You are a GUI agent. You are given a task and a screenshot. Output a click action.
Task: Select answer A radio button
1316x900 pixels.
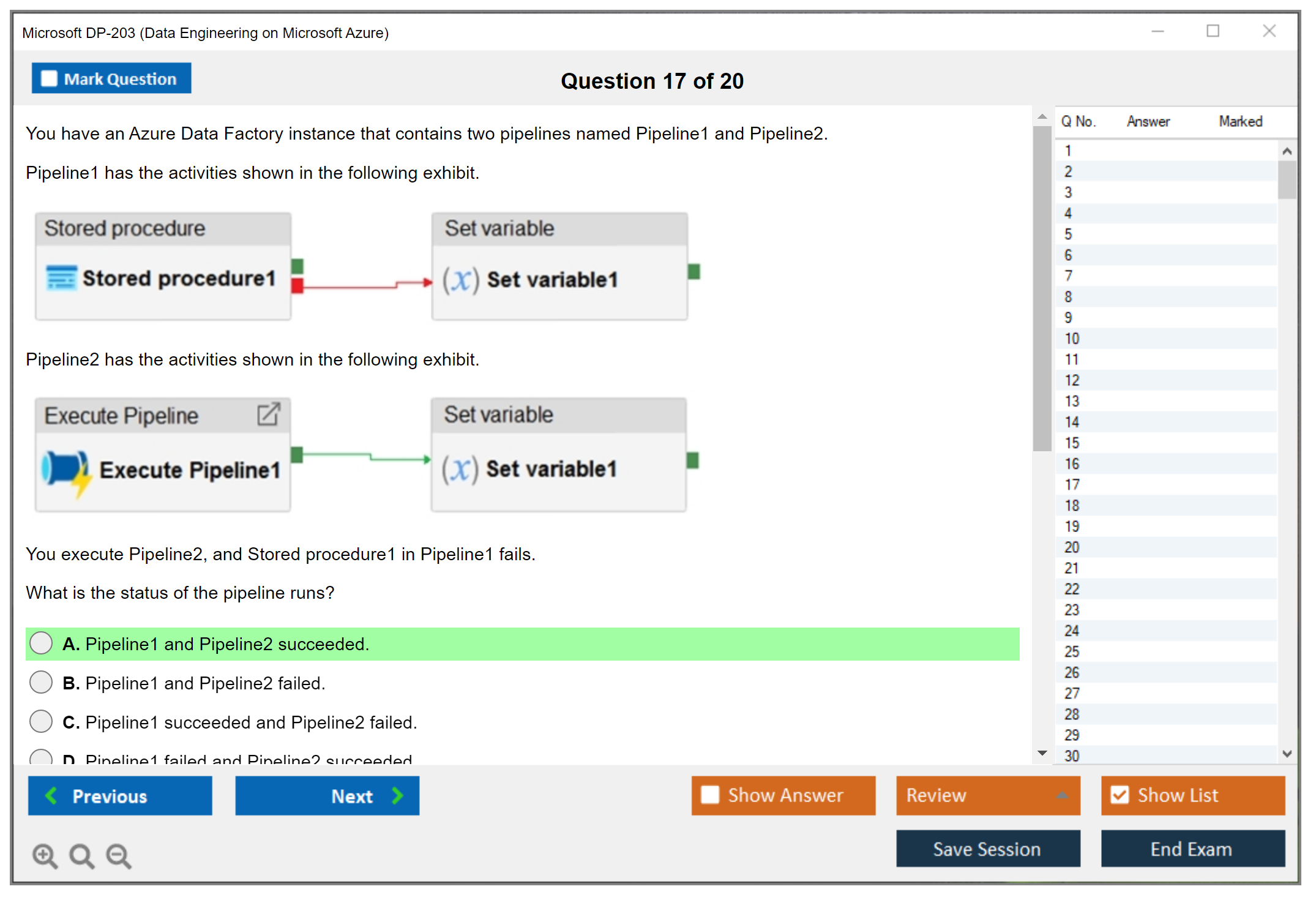41,643
